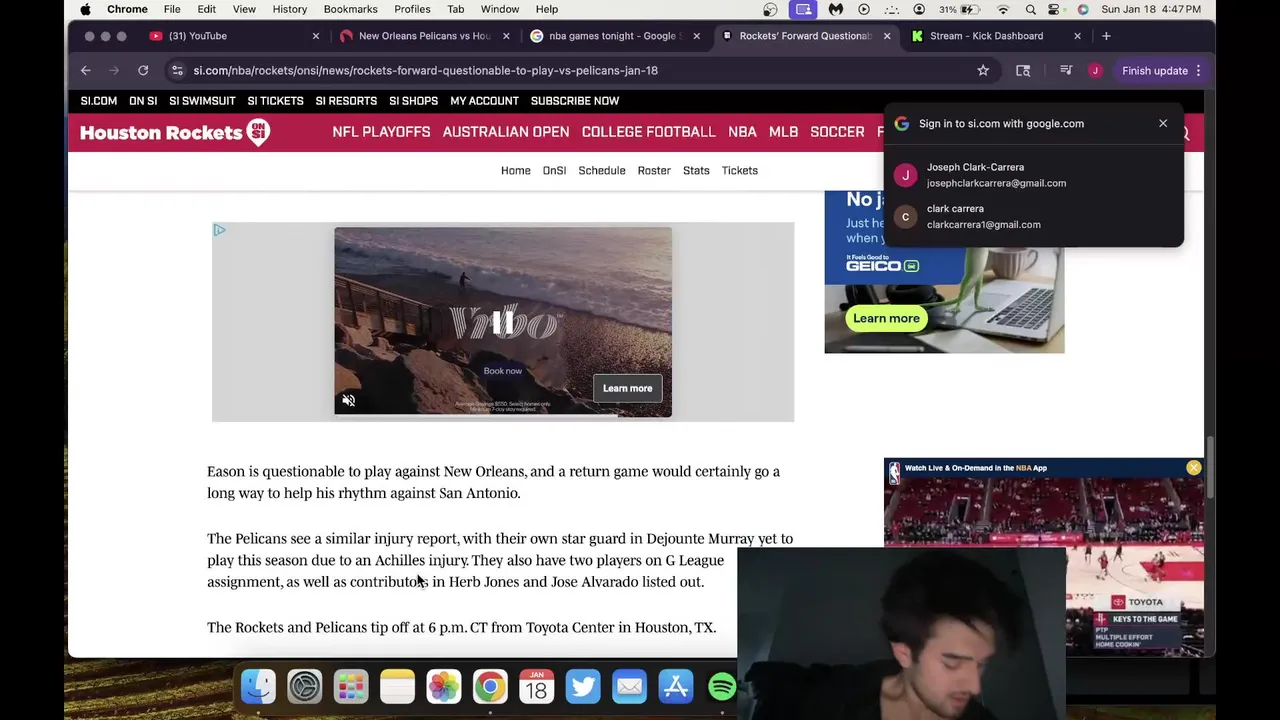This screenshot has height=720, width=1280.
Task: Go back using the browser back arrow
Action: pyautogui.click(x=86, y=70)
